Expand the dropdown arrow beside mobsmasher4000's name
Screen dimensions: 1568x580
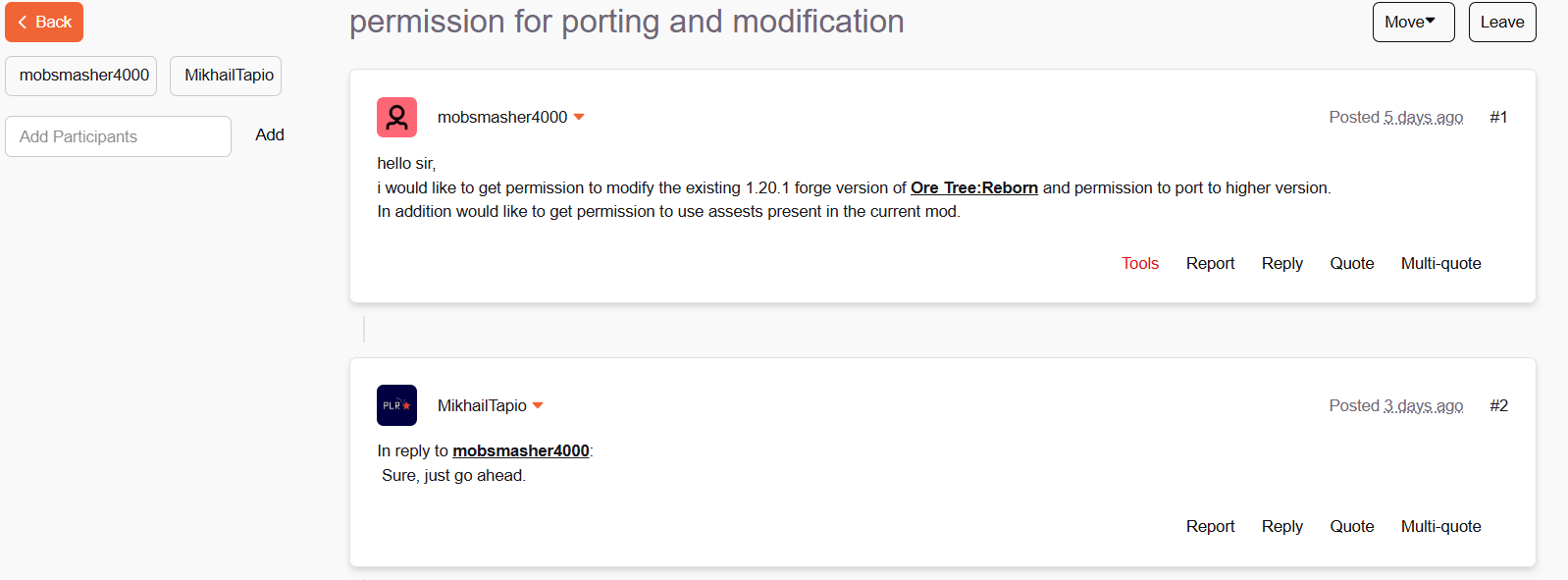tap(579, 117)
